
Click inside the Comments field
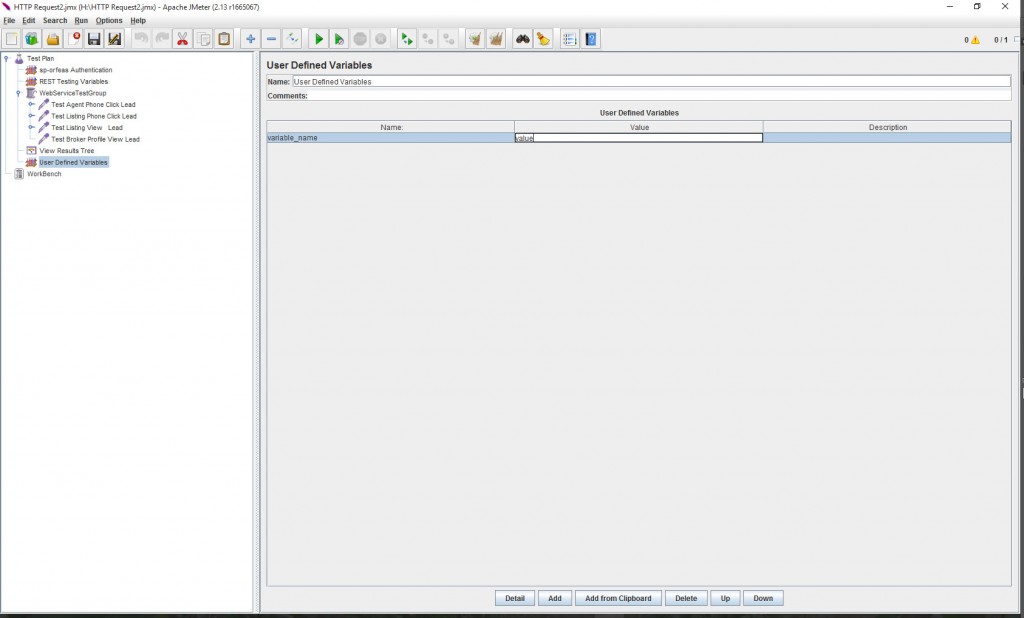coord(650,96)
